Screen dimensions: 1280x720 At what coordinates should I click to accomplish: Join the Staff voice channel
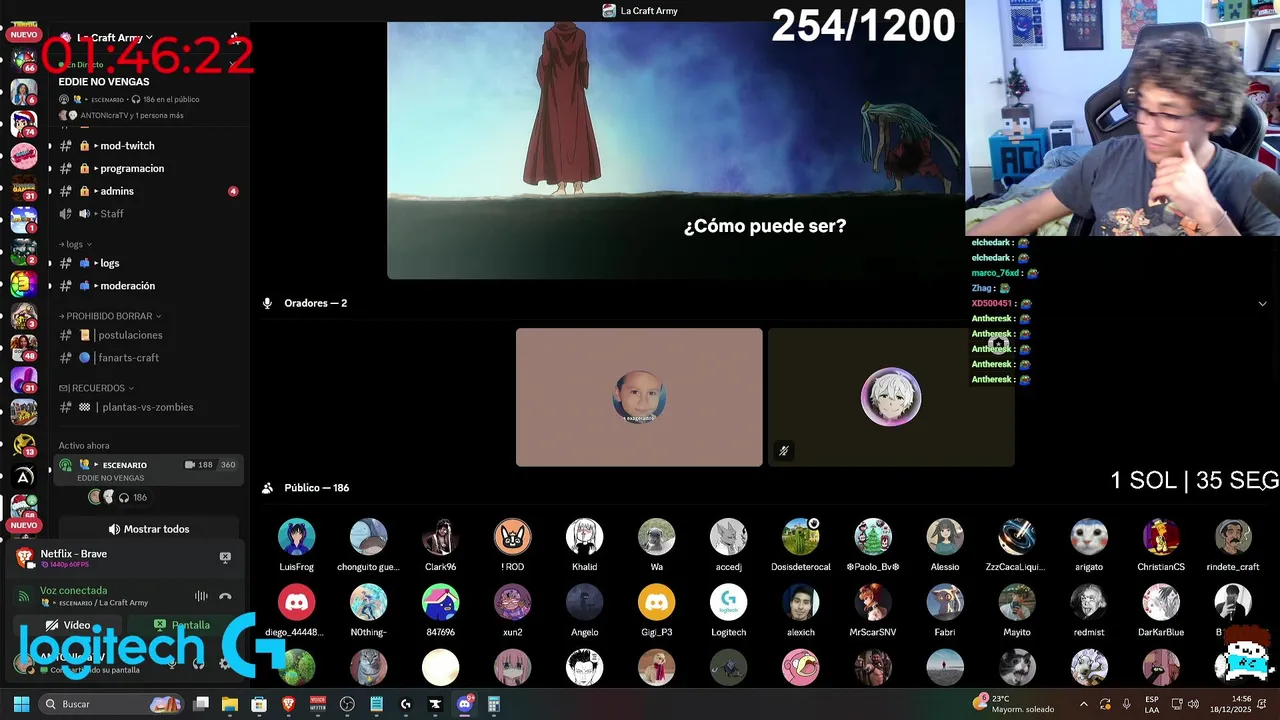pyautogui.click(x=146, y=213)
